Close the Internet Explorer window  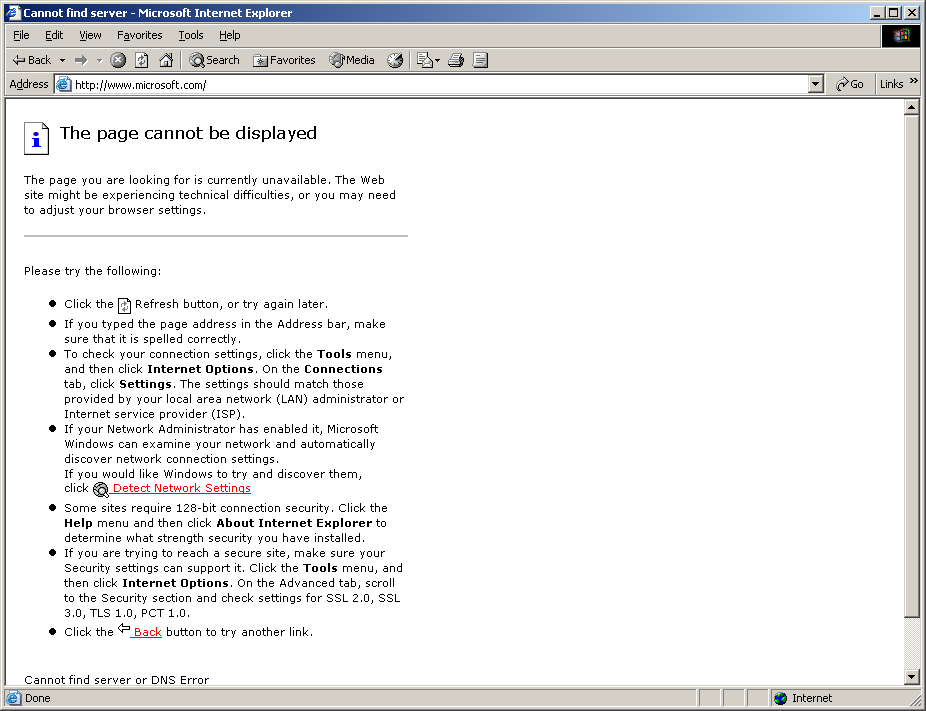[912, 12]
